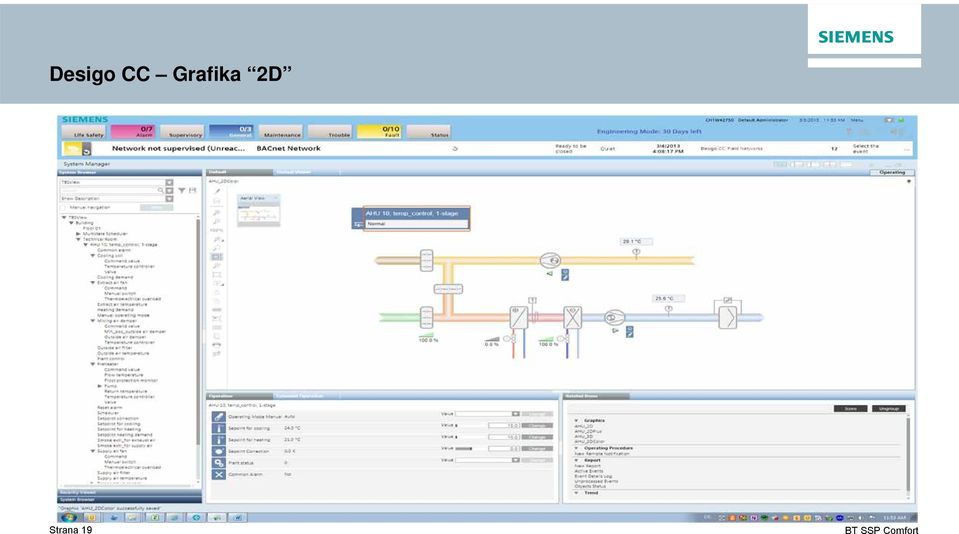Click the Operating Mode Manual row icon
Image resolution: width=959 pixels, height=534 pixels.
coord(218,417)
